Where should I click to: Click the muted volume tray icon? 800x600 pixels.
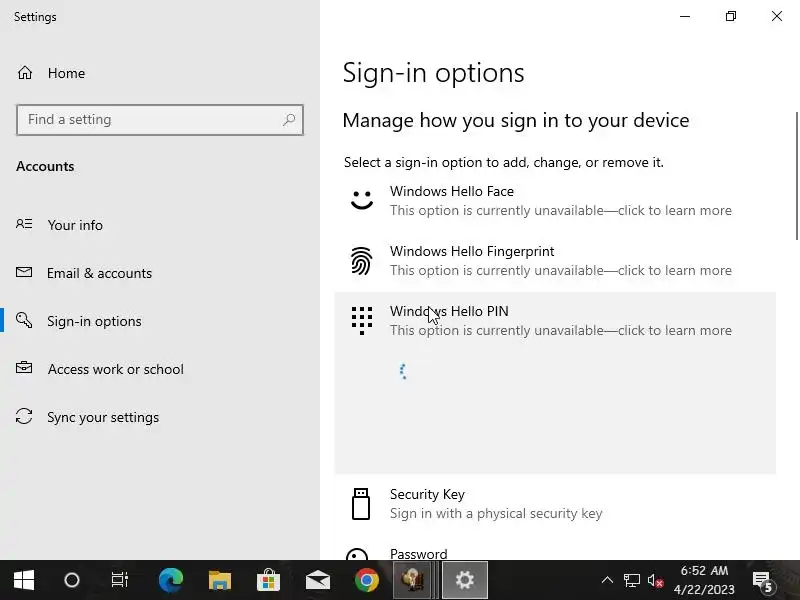pos(655,580)
